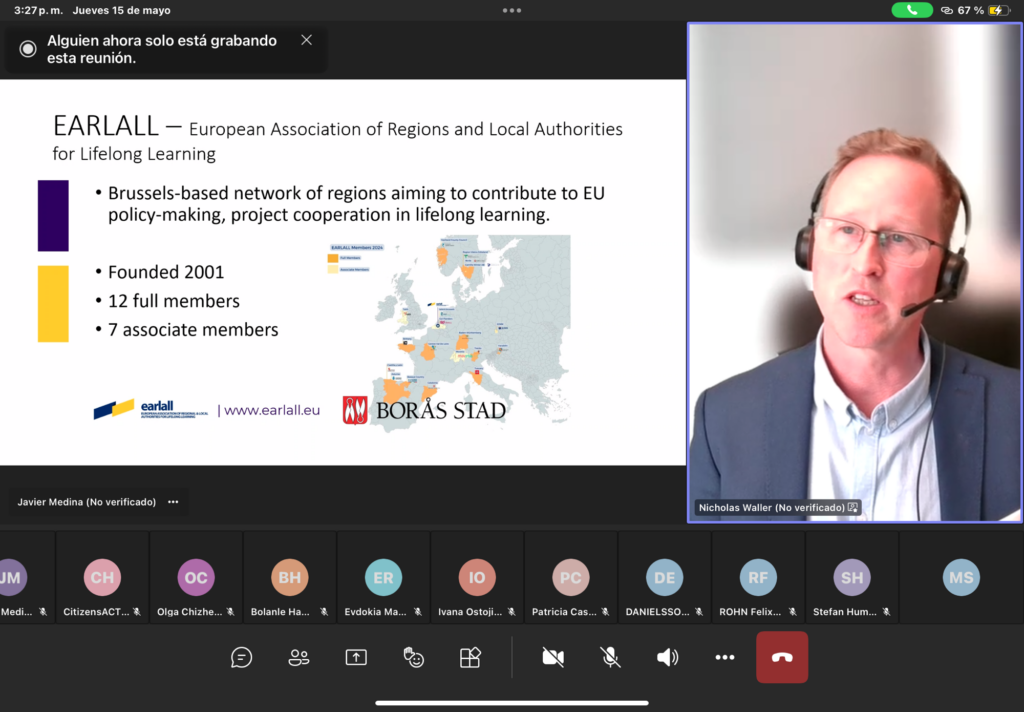
Task: Open the apps and views icon
Action: pos(470,657)
